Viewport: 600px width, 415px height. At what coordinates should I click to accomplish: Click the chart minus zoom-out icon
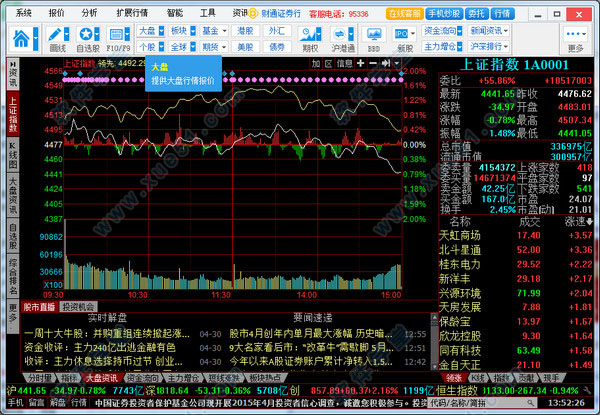coord(373,63)
